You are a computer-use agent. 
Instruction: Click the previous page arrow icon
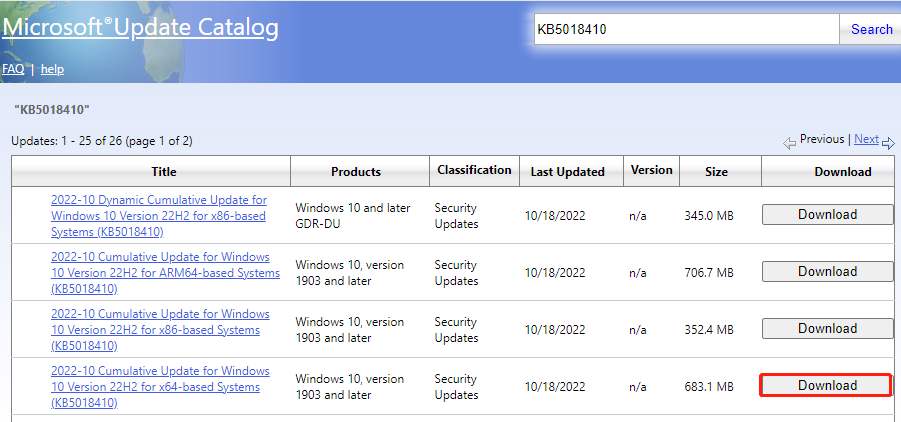click(790, 143)
